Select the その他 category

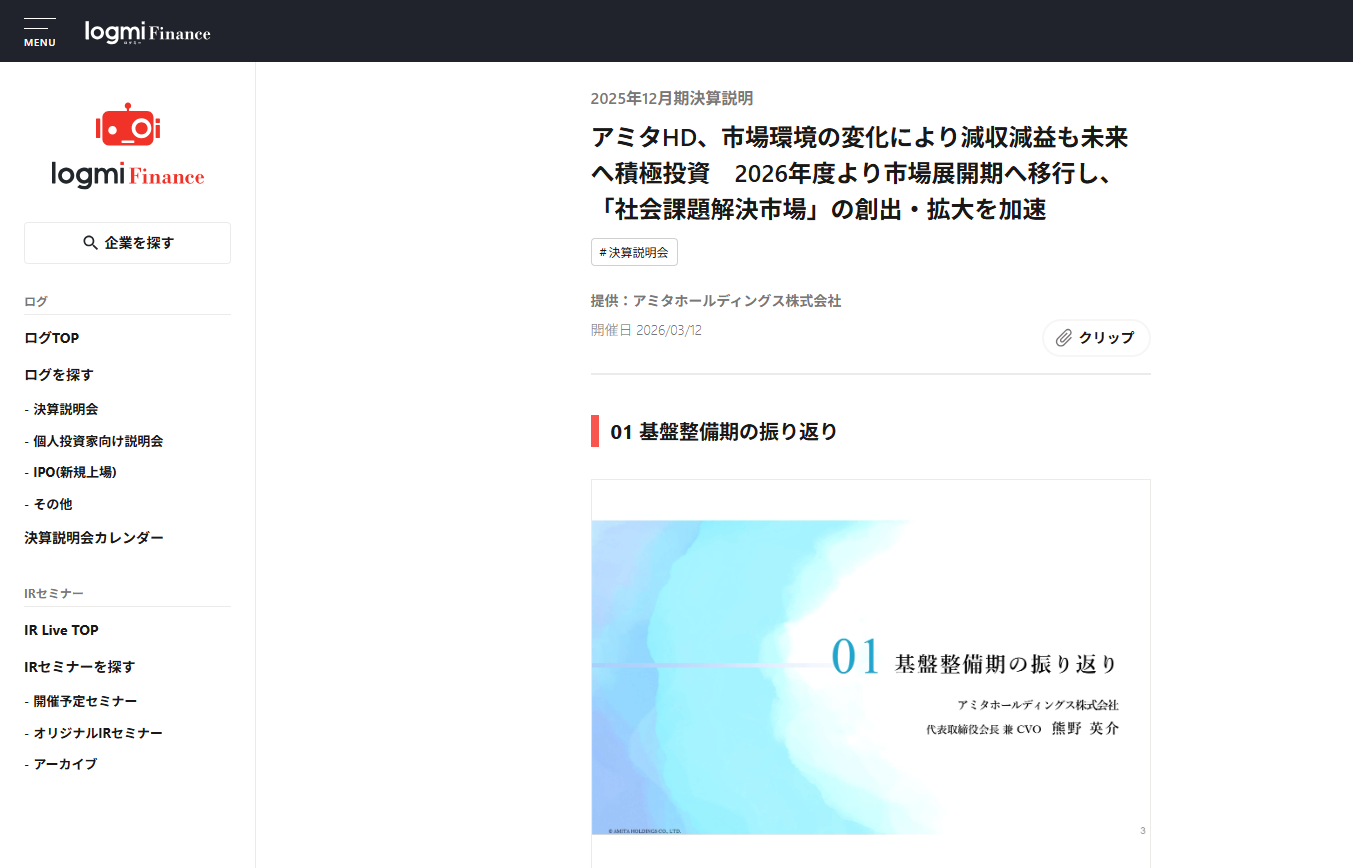pos(53,504)
